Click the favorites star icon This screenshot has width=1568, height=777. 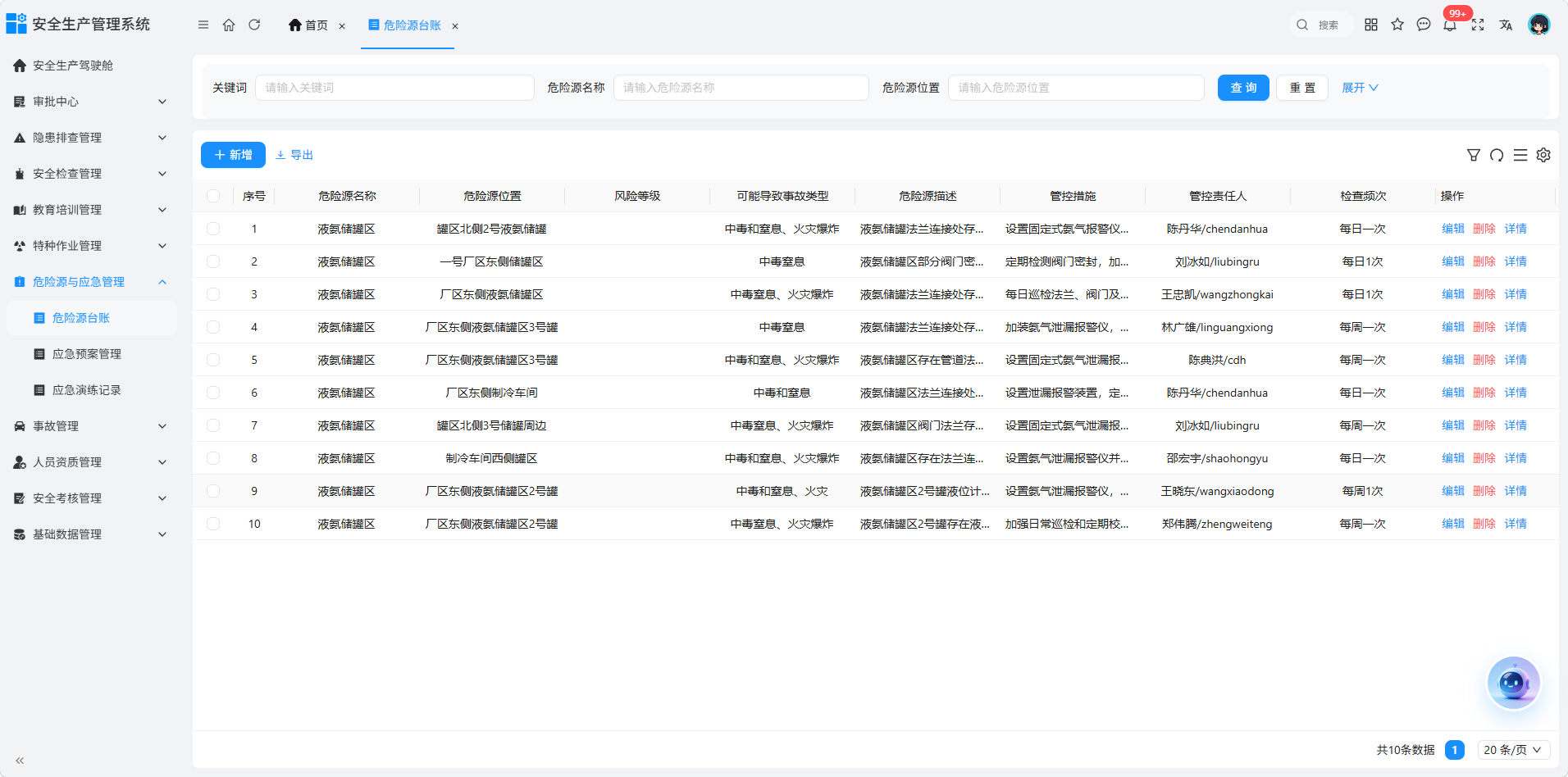point(1397,25)
